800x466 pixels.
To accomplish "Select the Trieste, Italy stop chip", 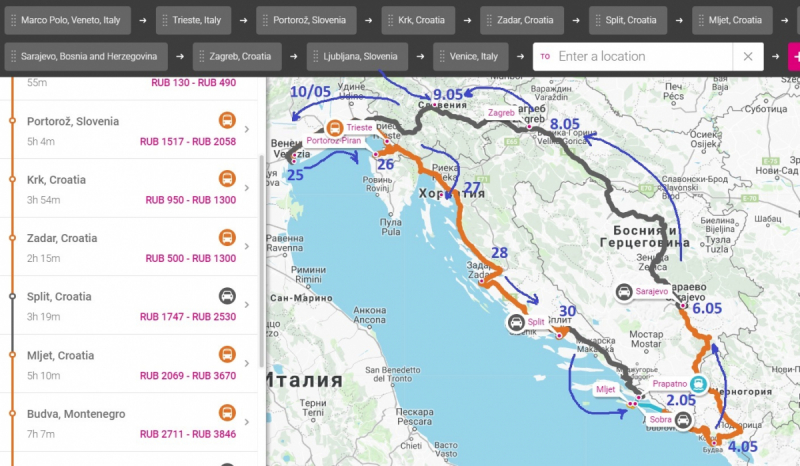I will point(197,20).
